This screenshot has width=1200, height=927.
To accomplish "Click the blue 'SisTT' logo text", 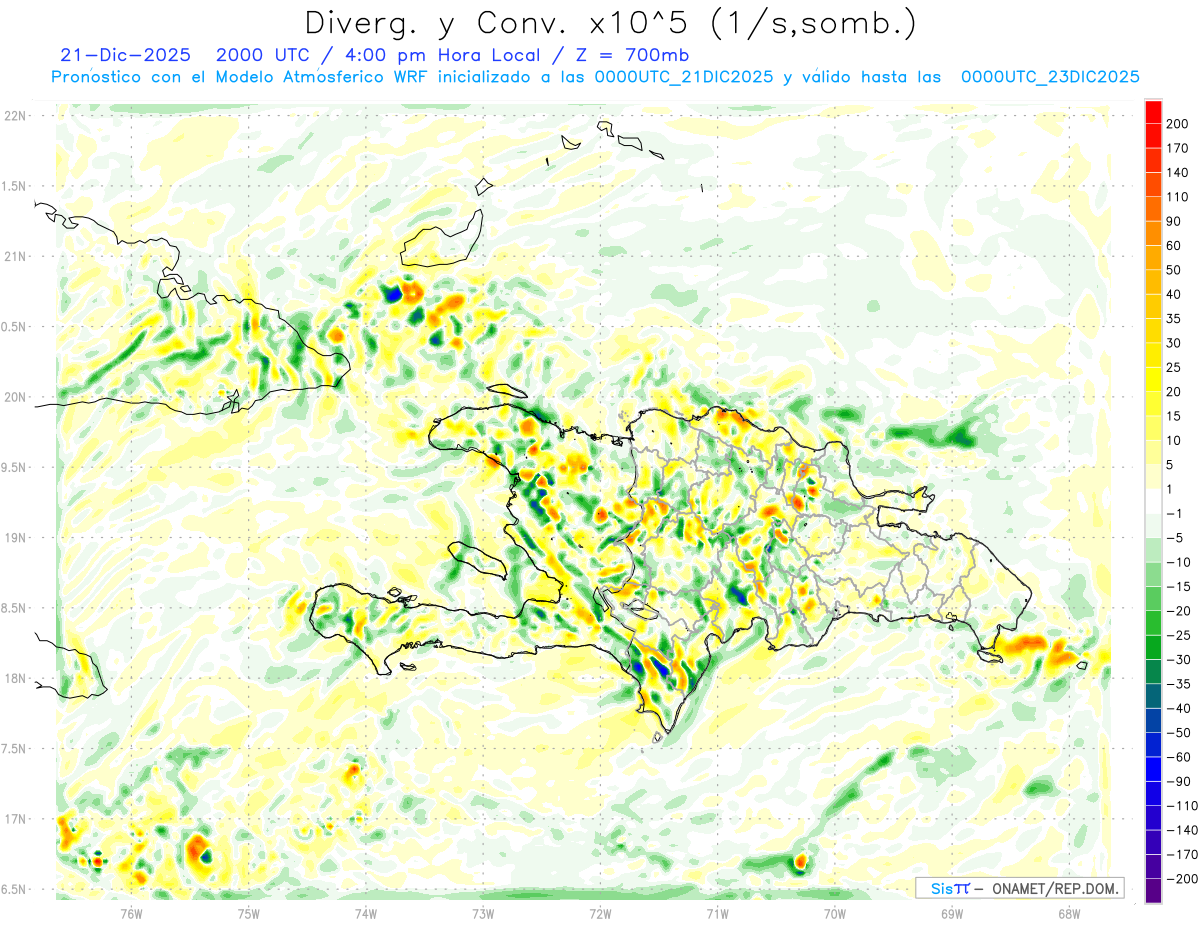I will point(949,888).
